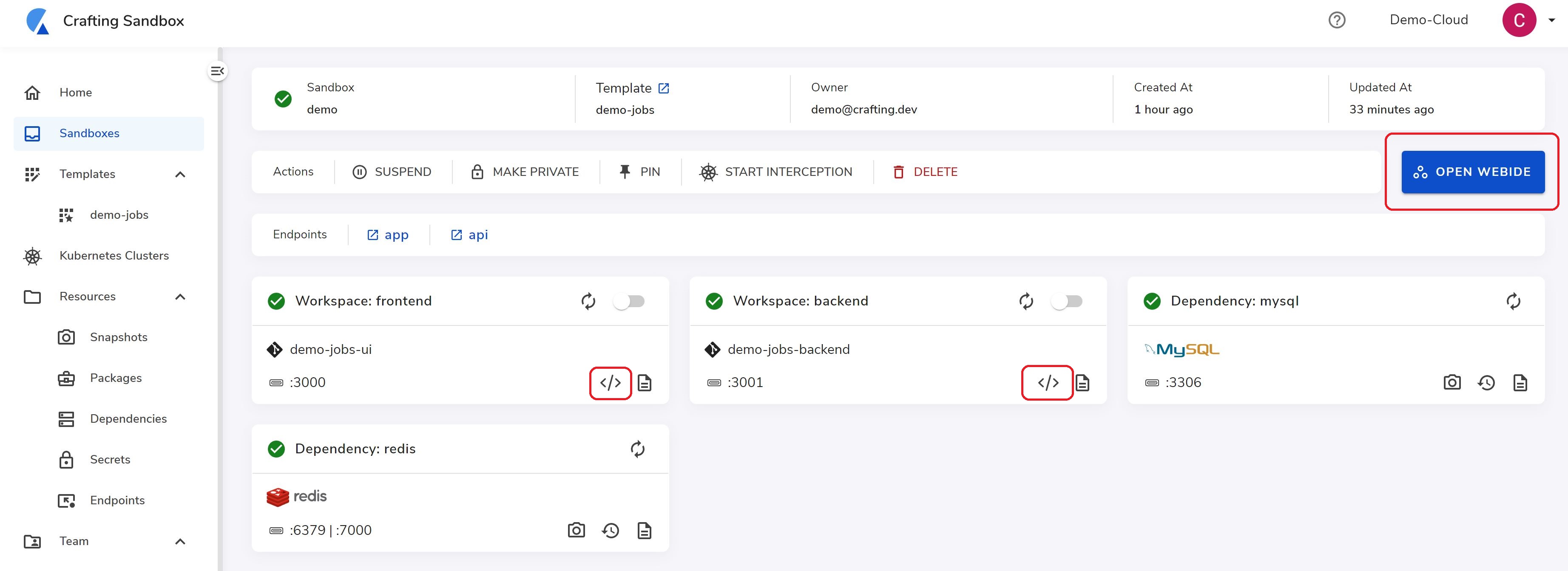This screenshot has height=571, width=1568.
Task: Collapse the Resources sidebar section
Action: point(180,297)
